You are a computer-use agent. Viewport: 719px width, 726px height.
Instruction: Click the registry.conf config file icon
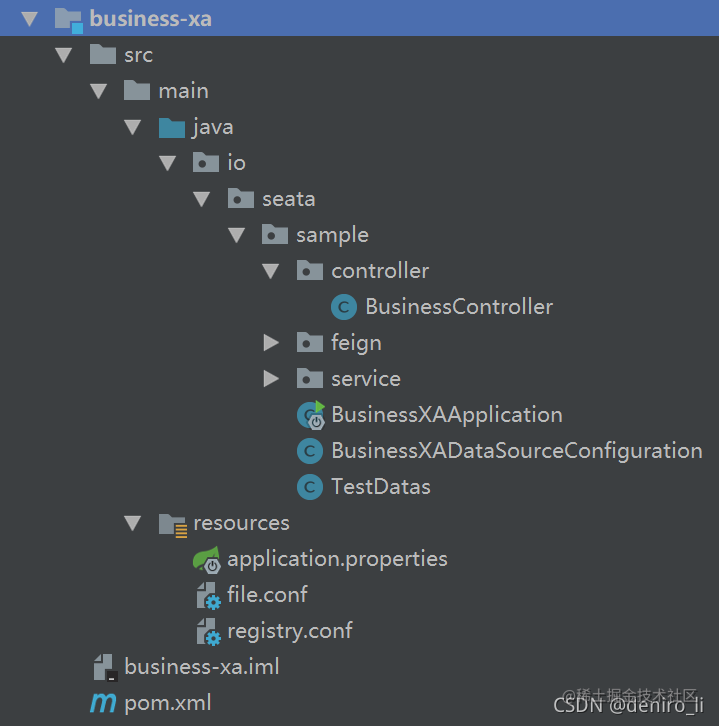[x=208, y=632]
